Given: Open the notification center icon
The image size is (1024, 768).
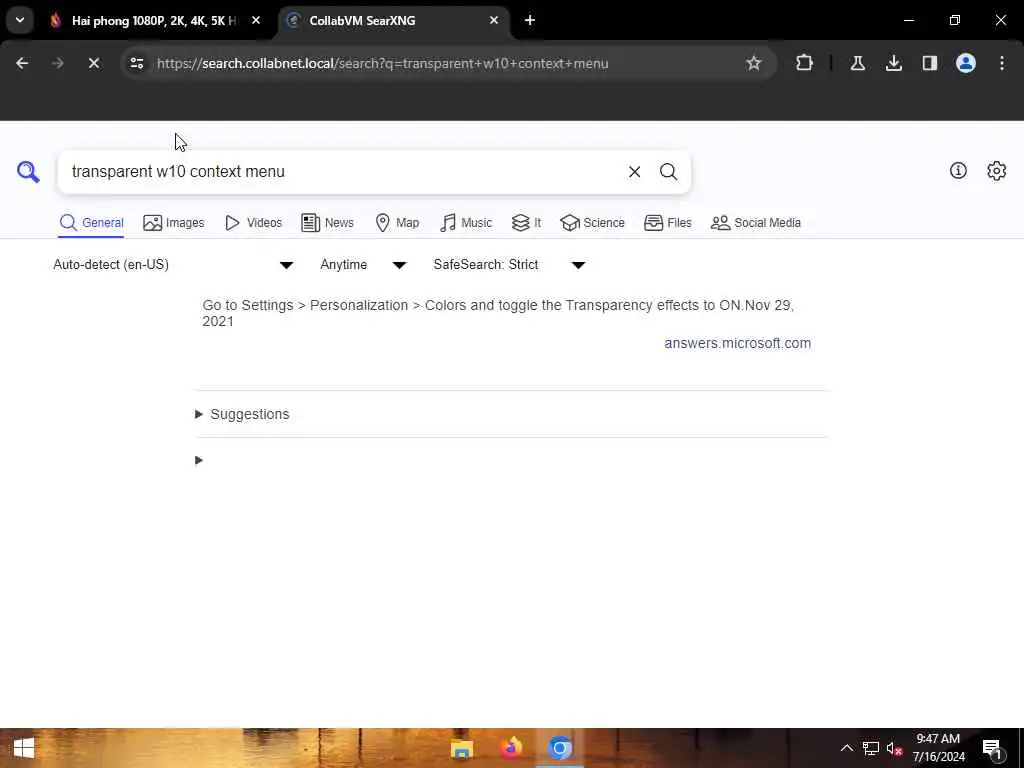Looking at the screenshot, I should [x=993, y=749].
